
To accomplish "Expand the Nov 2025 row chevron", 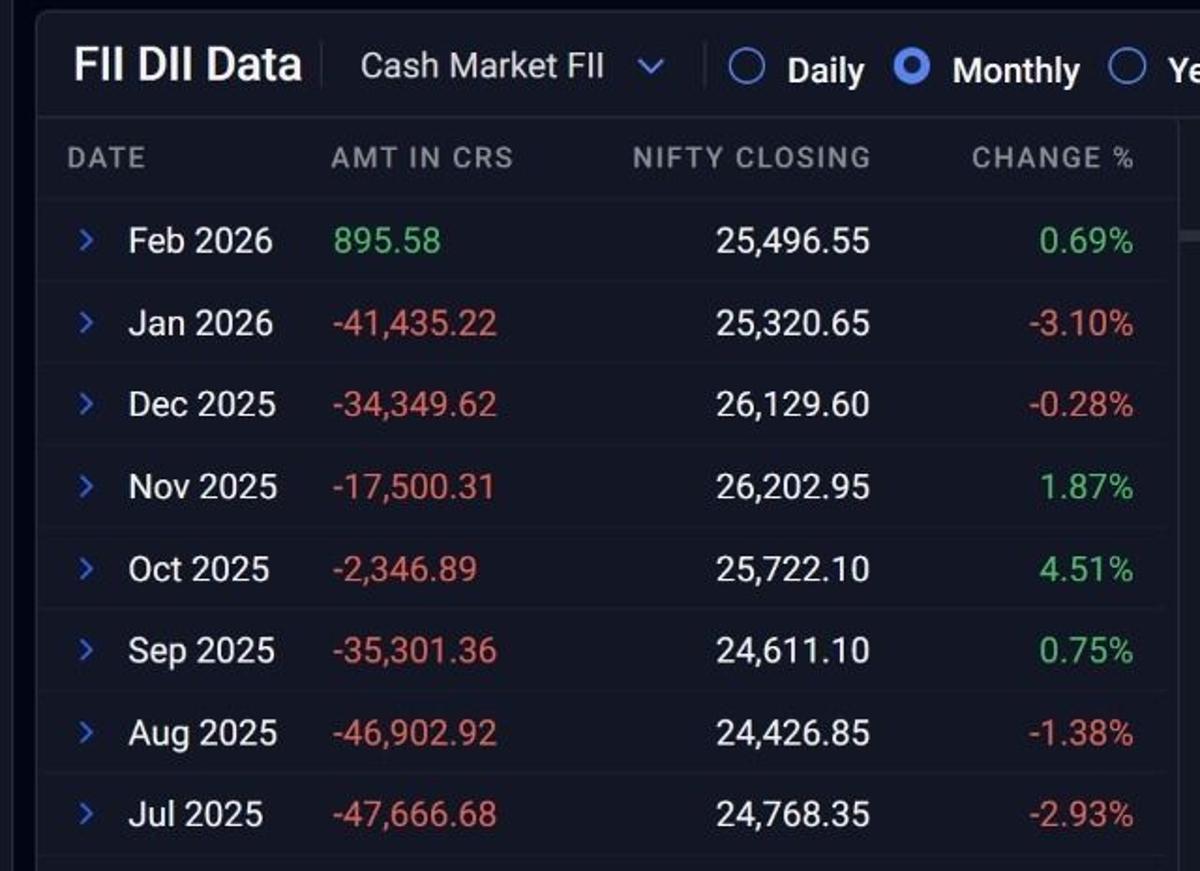I will click(x=89, y=486).
